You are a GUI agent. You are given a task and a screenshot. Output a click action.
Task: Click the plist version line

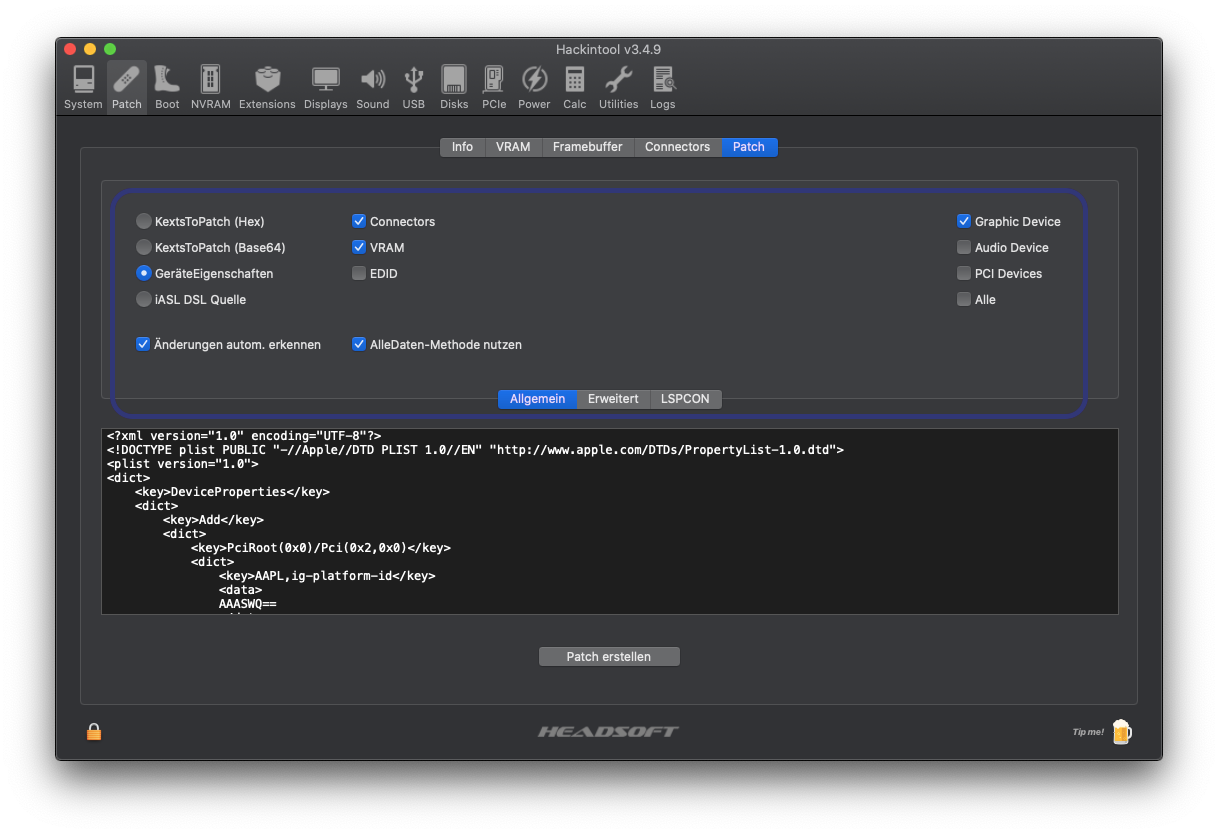tap(182, 464)
